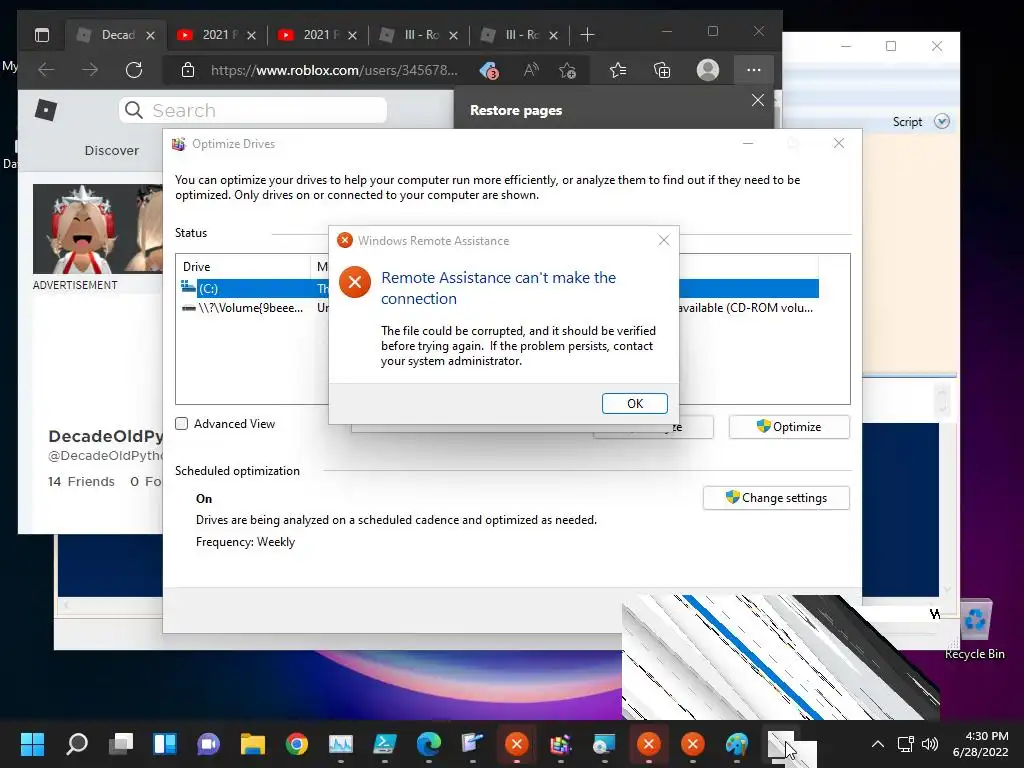Open the Edge Favorites list
Screen dimensions: 1024x768
[618, 70]
